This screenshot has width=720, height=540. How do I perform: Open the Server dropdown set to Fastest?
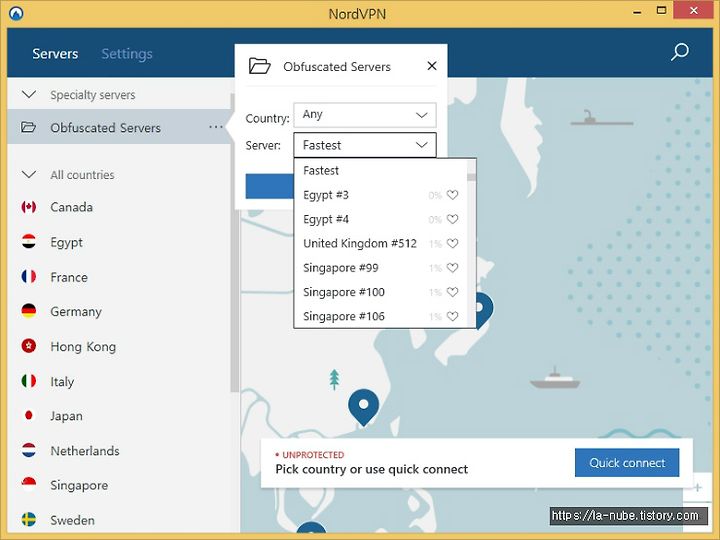coord(365,145)
